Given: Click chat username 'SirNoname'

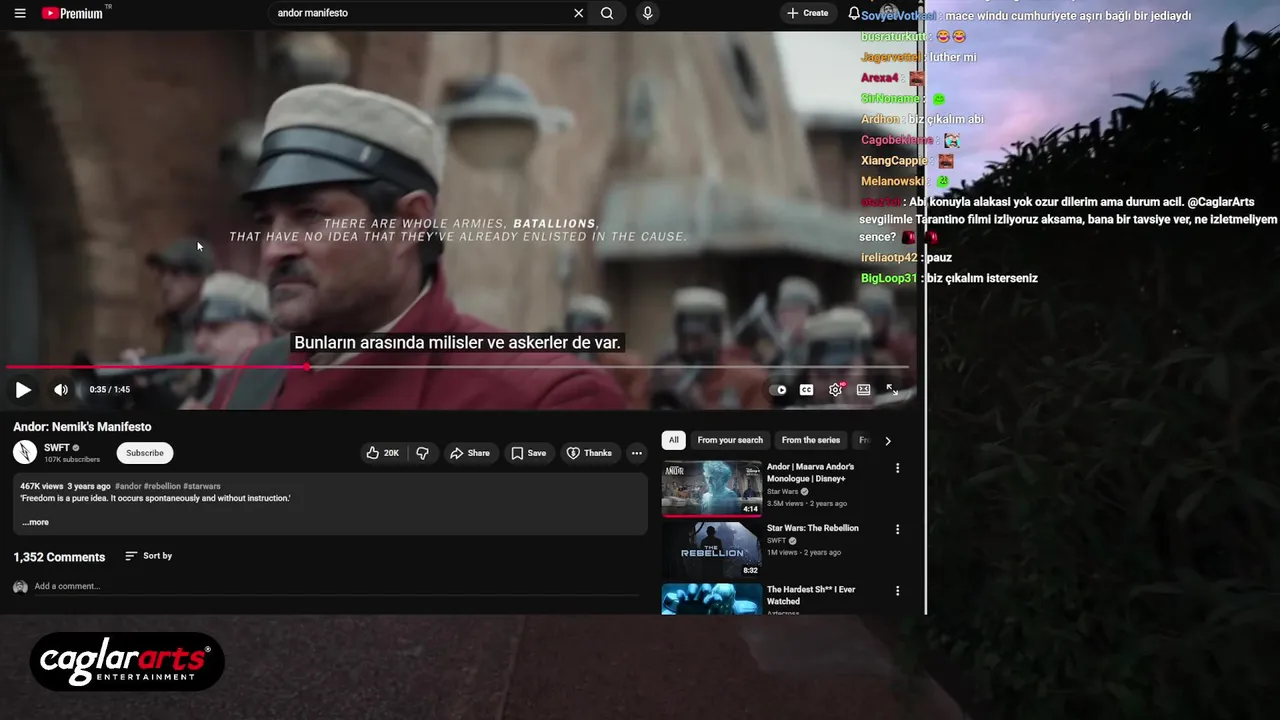Looking at the screenshot, I should [890, 98].
